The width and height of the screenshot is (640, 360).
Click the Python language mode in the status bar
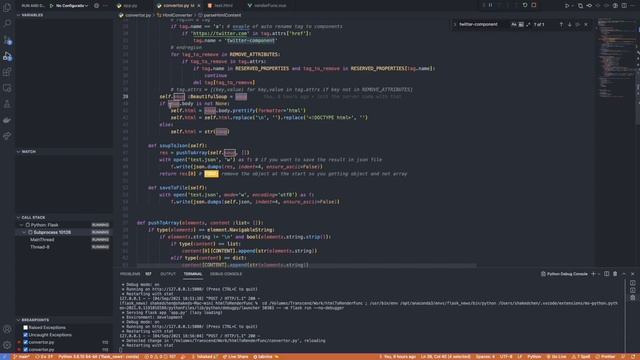533,357
